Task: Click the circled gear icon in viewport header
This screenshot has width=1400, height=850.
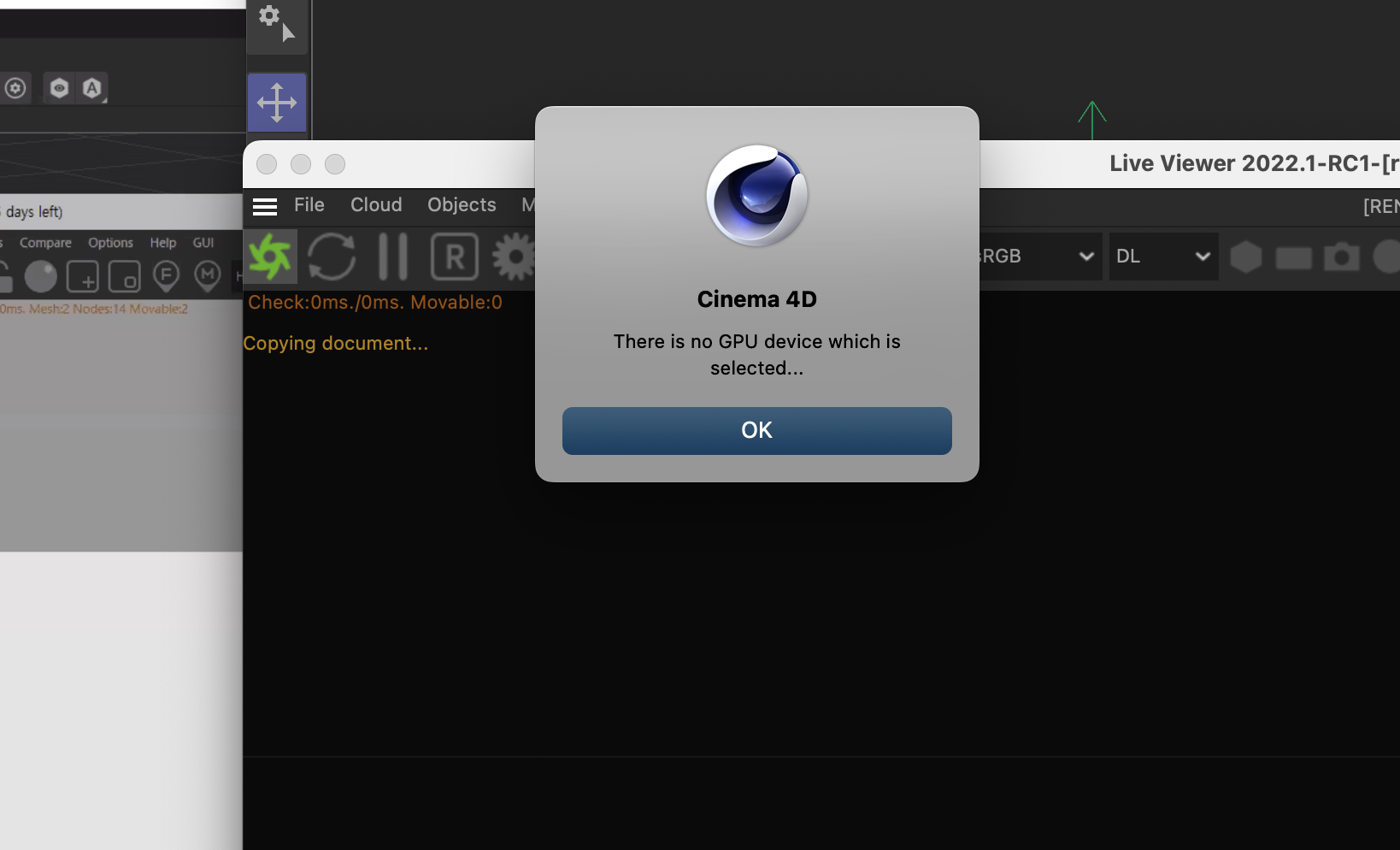Action: pyautogui.click(x=15, y=88)
